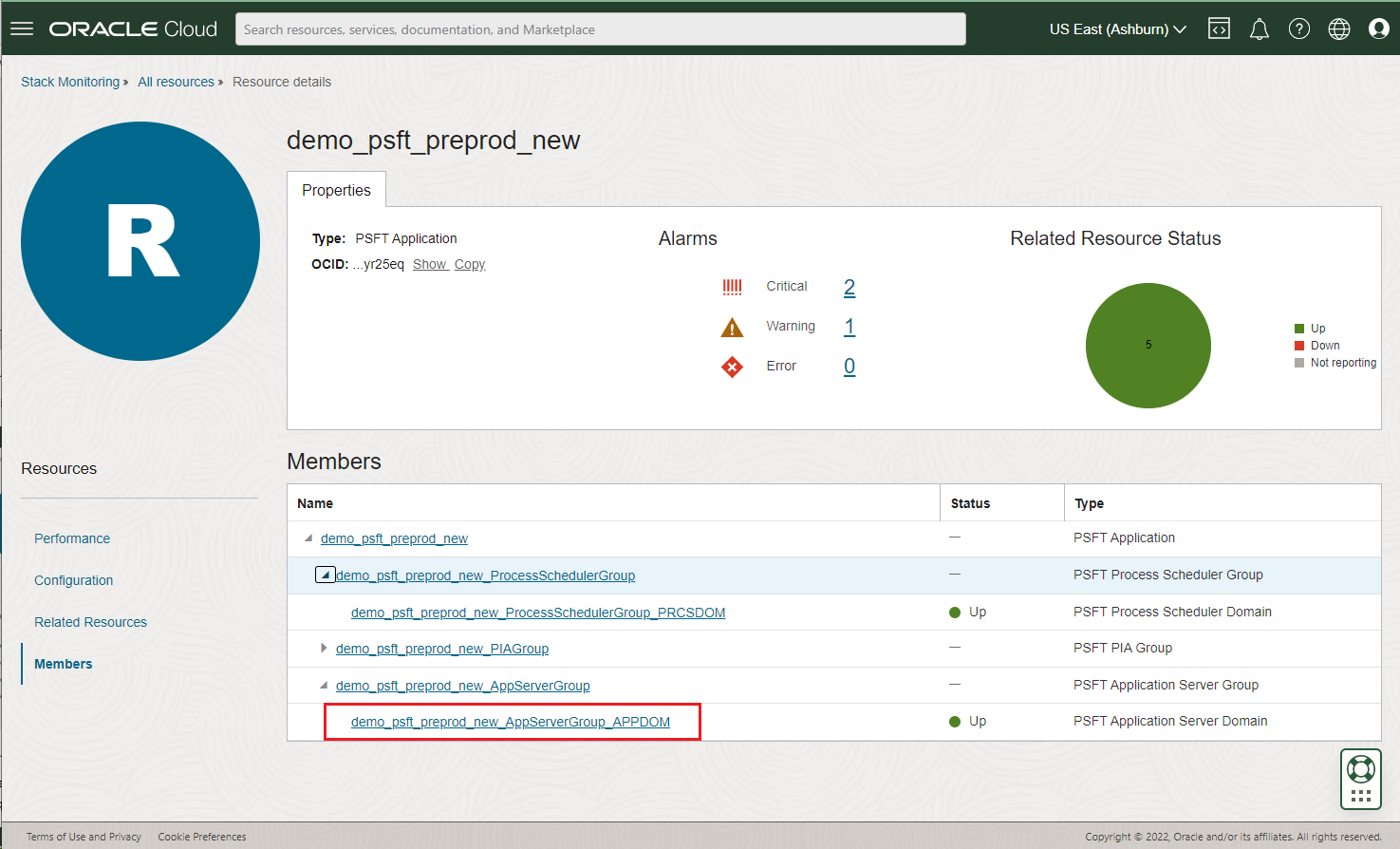Open the Cloud Shell developer console icon
1400x849 pixels.
(x=1219, y=28)
